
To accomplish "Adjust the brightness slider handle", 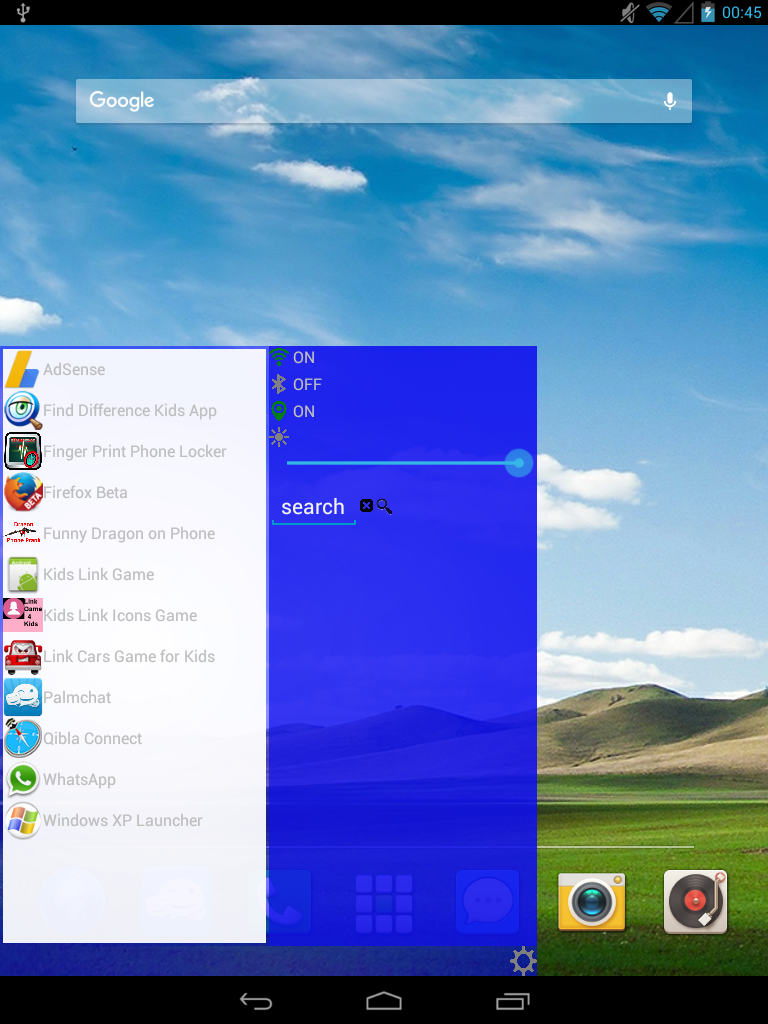I will [x=519, y=463].
